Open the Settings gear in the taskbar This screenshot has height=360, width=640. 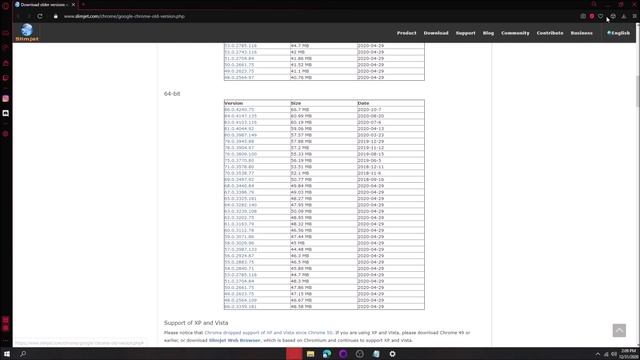pyautogui.click(x=392, y=354)
